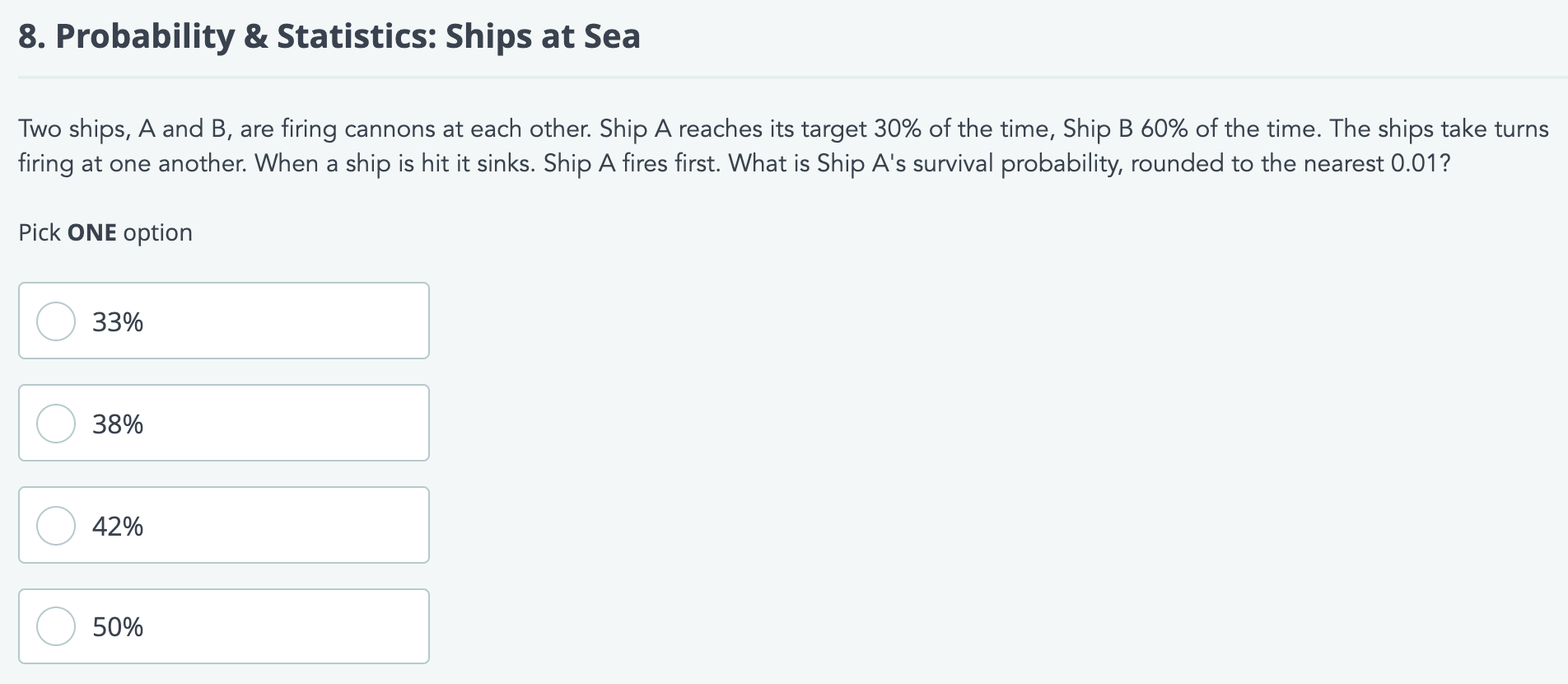This screenshot has height=684, width=1568.
Task: Click the bottommost answer choice
Action: [x=222, y=626]
